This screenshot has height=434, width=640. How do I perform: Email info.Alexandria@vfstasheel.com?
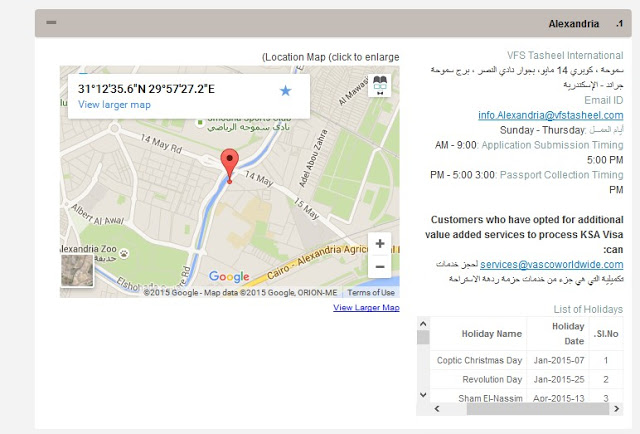[551, 115]
